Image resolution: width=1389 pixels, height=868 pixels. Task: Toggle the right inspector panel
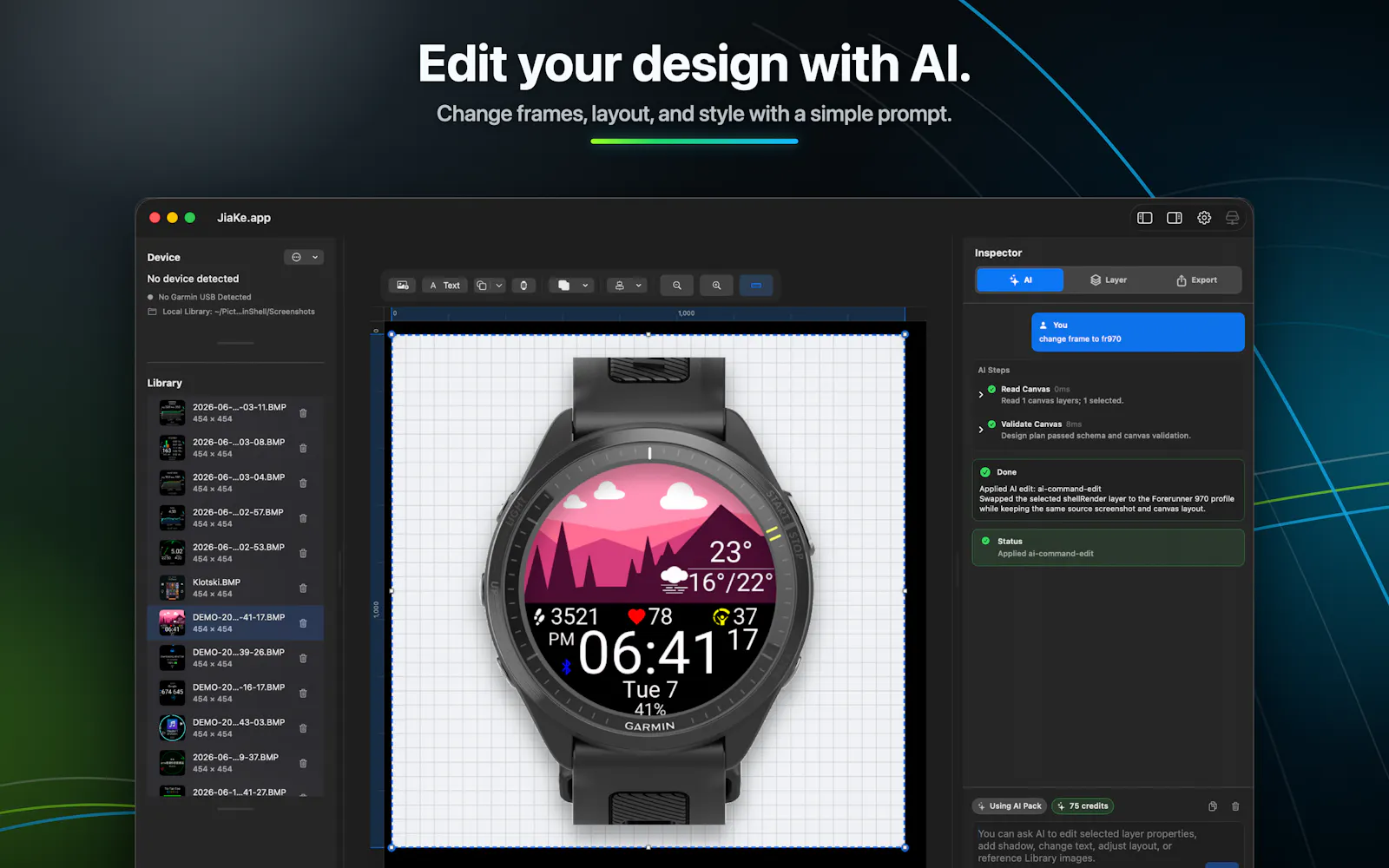coord(1175,218)
